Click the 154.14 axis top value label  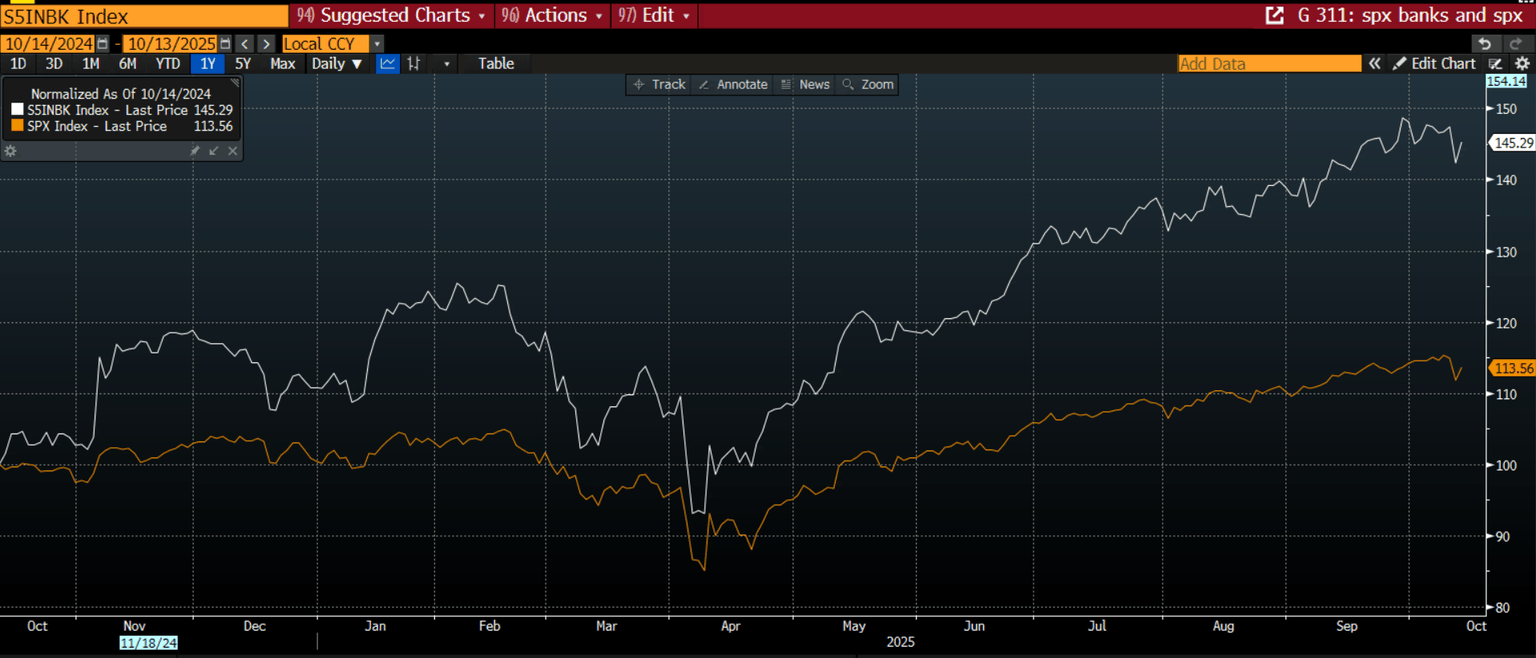tap(1507, 81)
